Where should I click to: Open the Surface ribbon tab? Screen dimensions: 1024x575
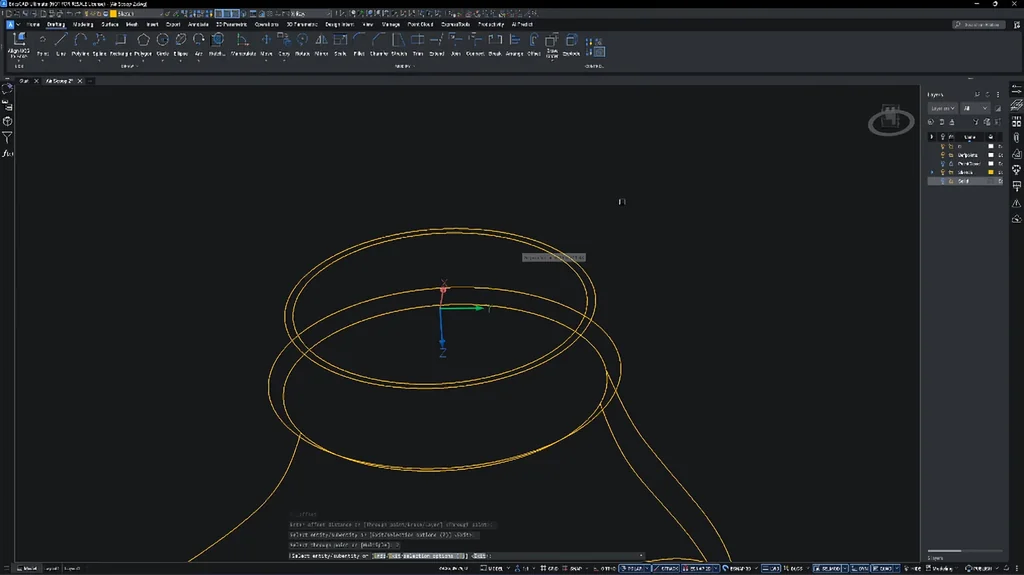coord(110,24)
